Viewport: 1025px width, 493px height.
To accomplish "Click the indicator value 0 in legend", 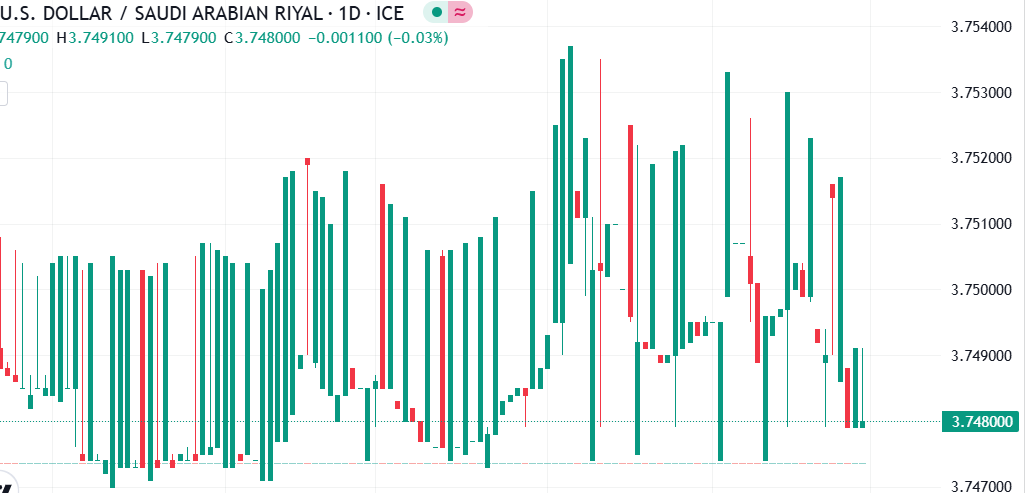I will click(x=8, y=64).
